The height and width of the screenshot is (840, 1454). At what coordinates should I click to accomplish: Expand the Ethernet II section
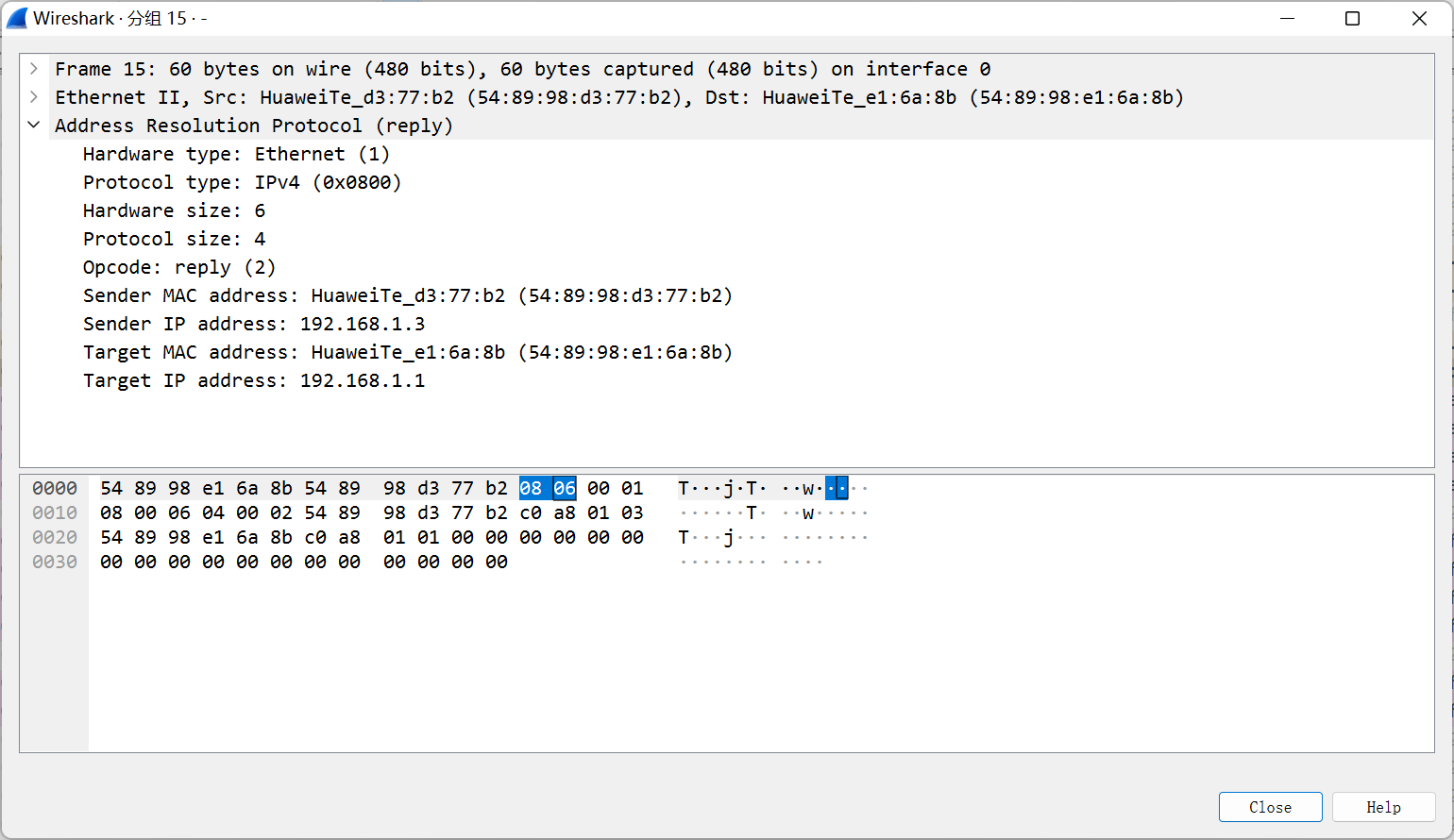tap(34, 96)
